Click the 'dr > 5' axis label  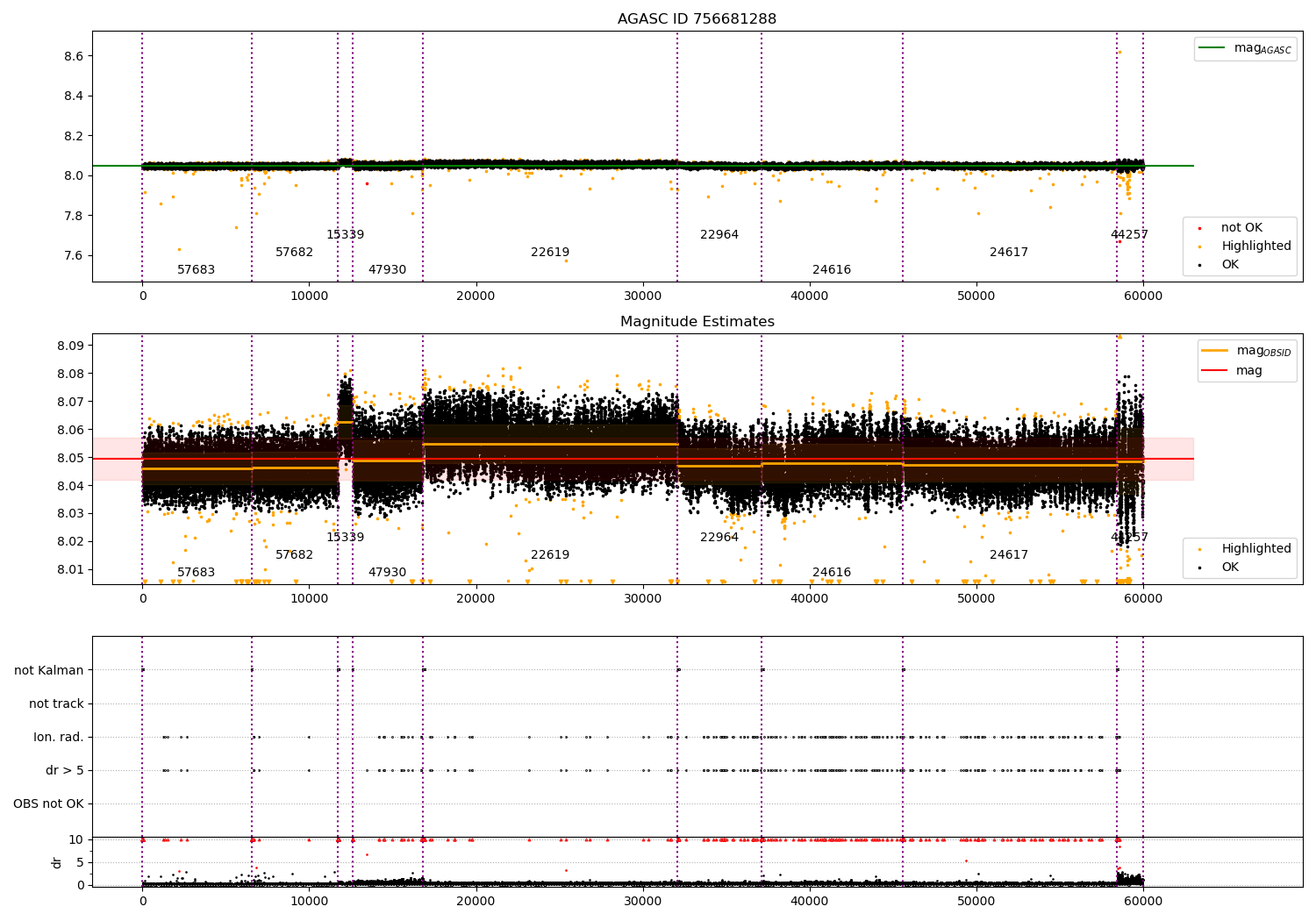point(65,770)
